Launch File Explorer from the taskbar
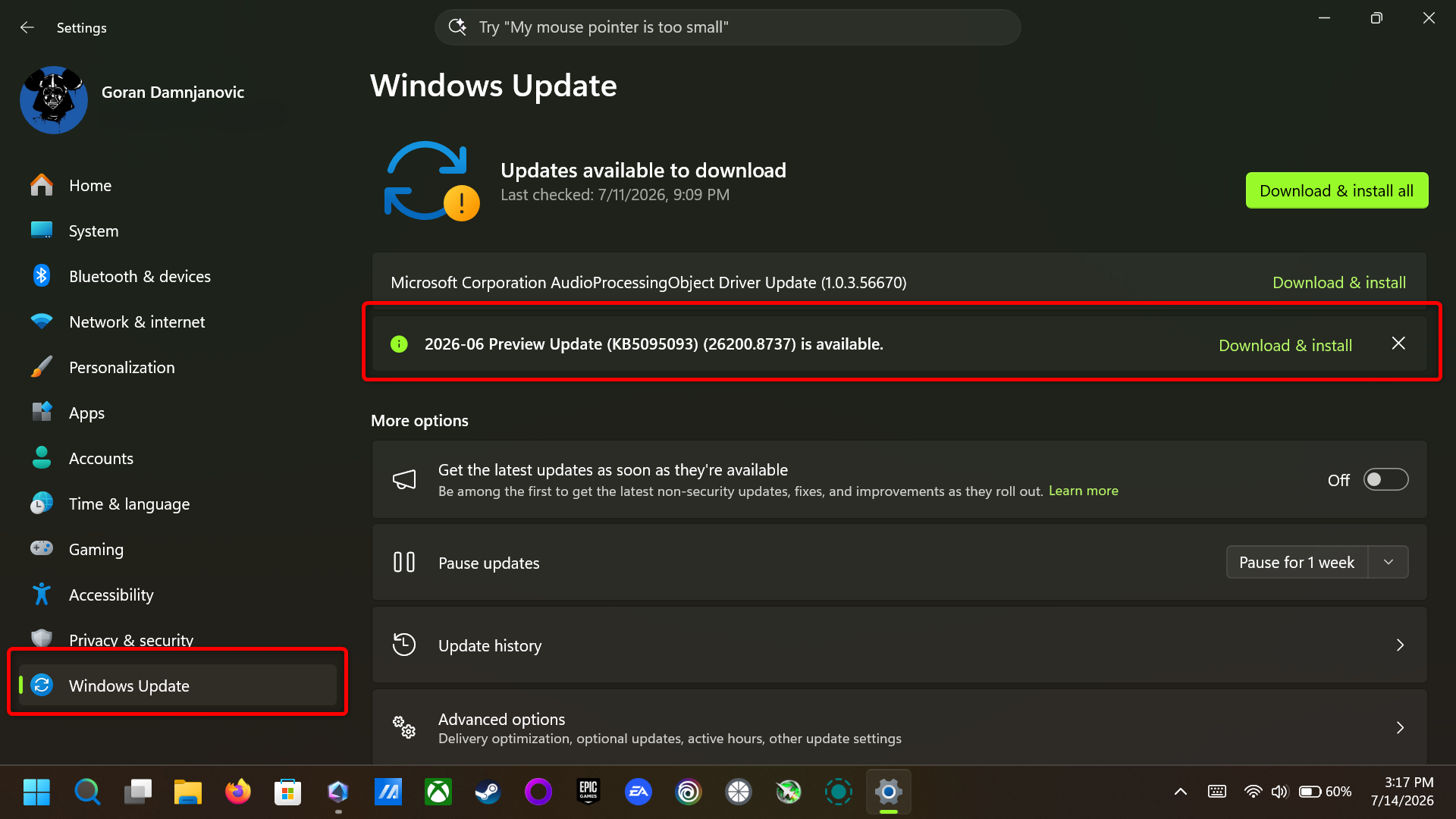 (x=187, y=792)
